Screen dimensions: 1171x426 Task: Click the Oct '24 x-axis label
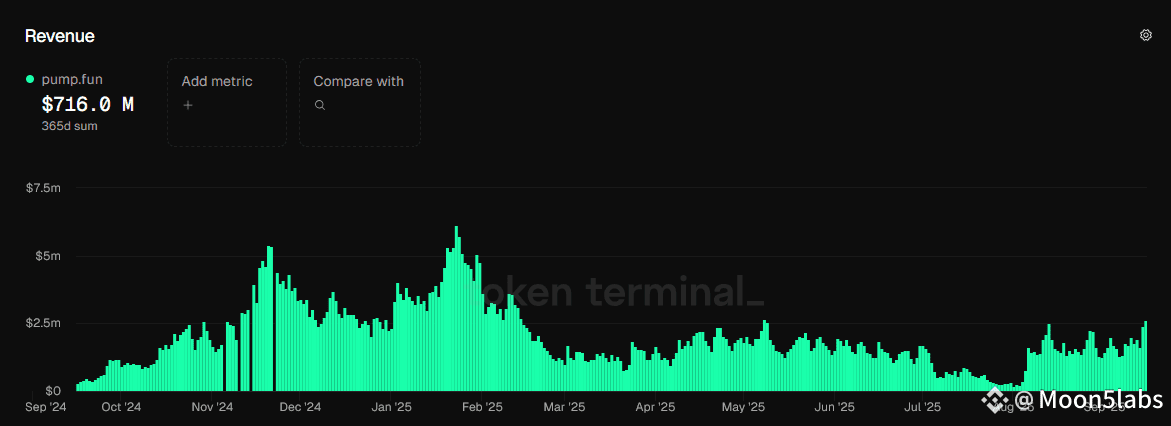coord(121,407)
